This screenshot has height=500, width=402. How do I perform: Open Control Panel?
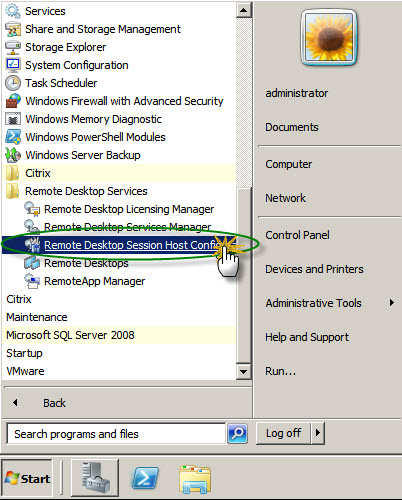click(x=297, y=235)
